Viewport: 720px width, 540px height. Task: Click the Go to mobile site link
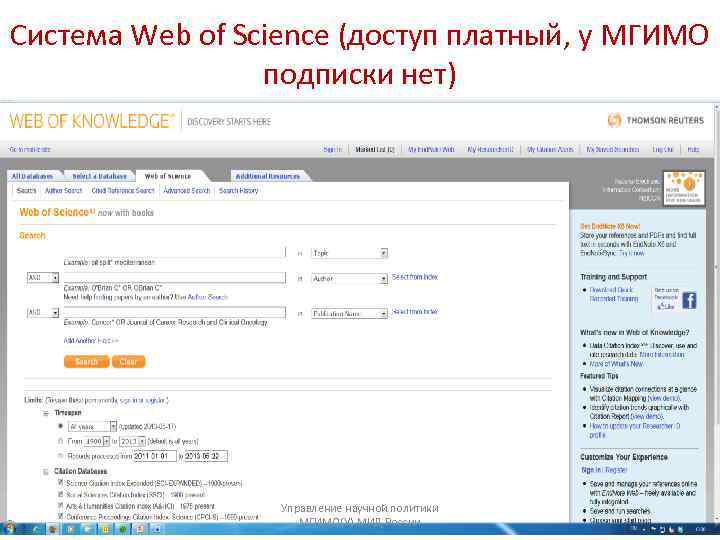coord(30,150)
